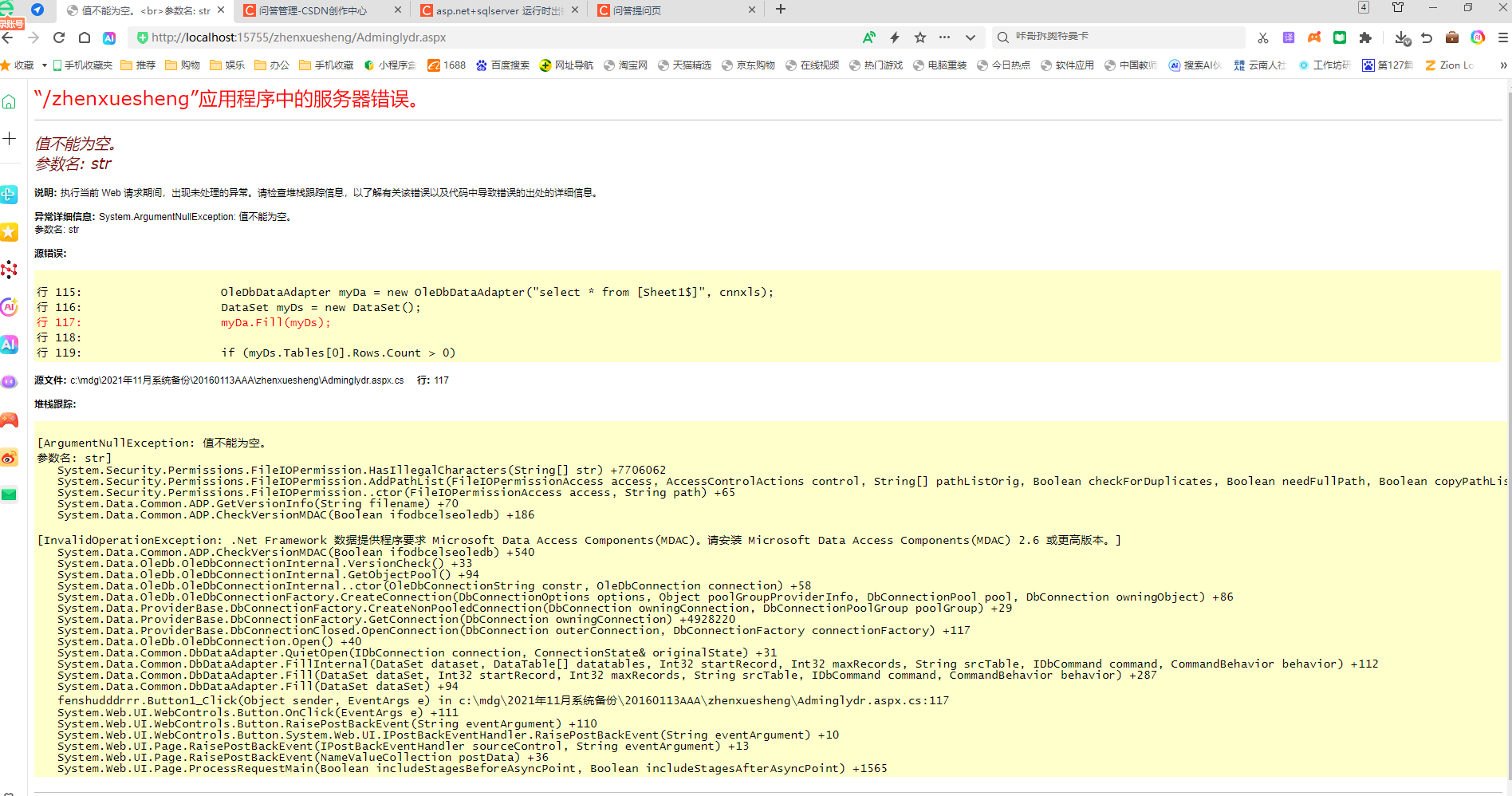This screenshot has height=796, width=1512.
Task: Select the 值不能为空 error page tab
Action: 146,10
